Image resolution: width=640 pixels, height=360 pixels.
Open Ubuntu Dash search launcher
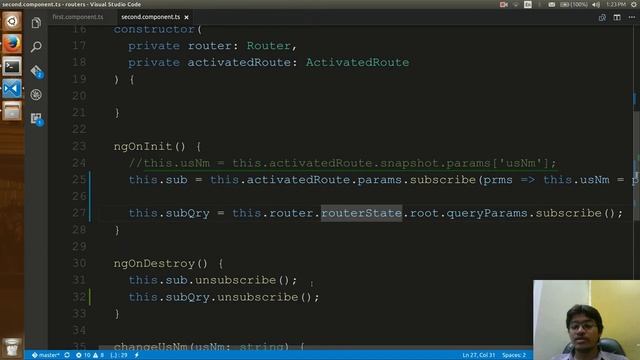click(12, 21)
